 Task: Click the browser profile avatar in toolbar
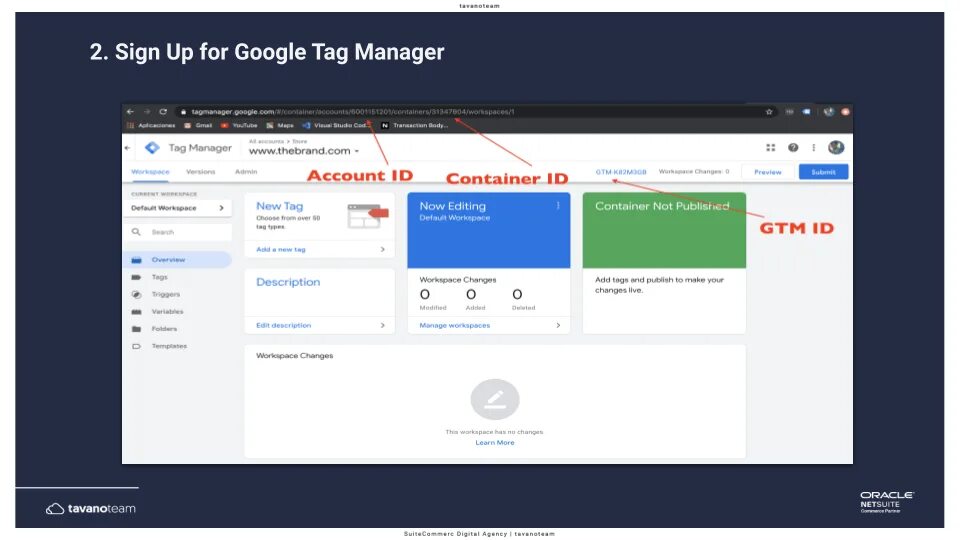tap(828, 111)
